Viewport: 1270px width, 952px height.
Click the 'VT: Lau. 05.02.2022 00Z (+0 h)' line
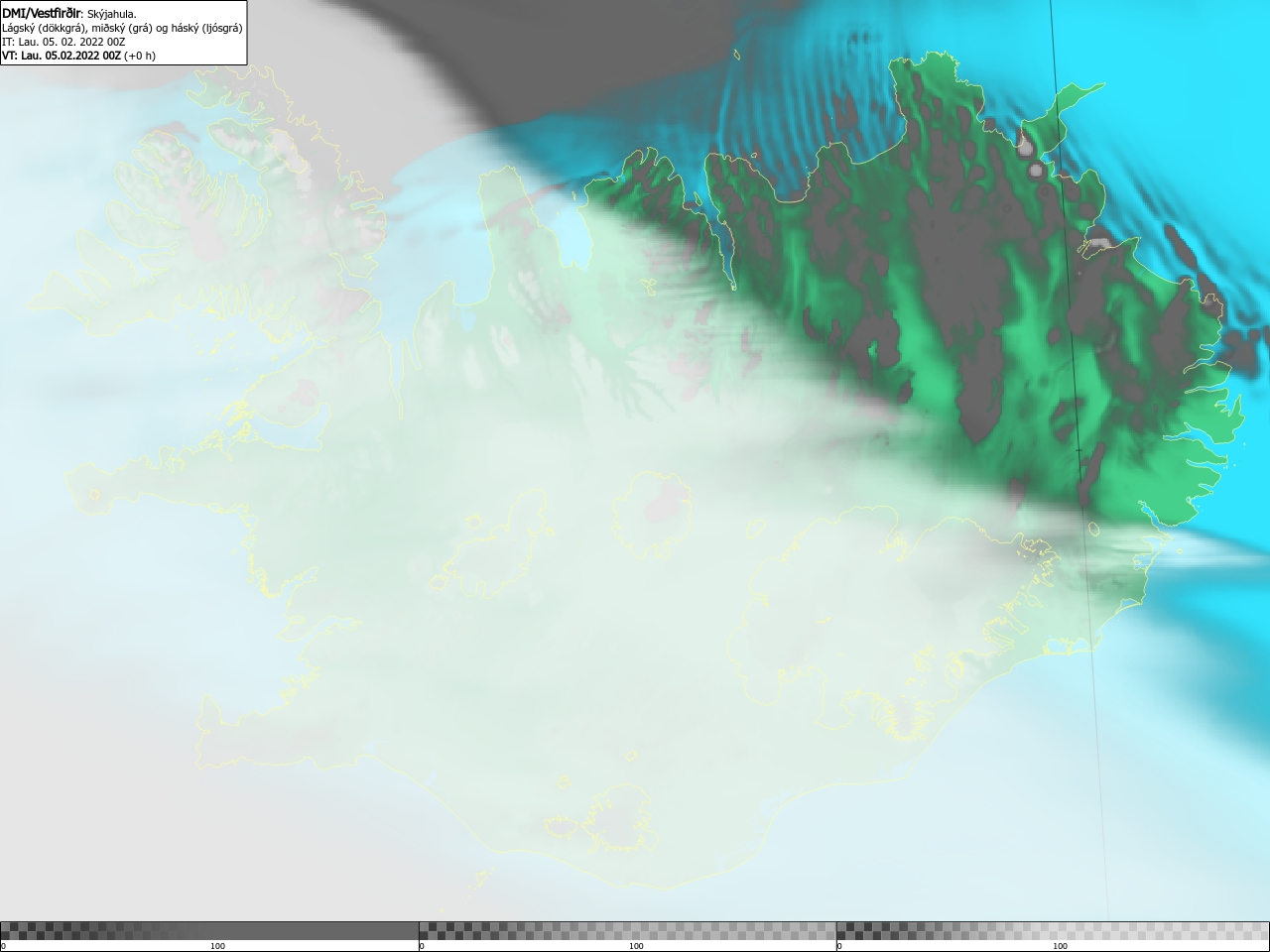78,56
